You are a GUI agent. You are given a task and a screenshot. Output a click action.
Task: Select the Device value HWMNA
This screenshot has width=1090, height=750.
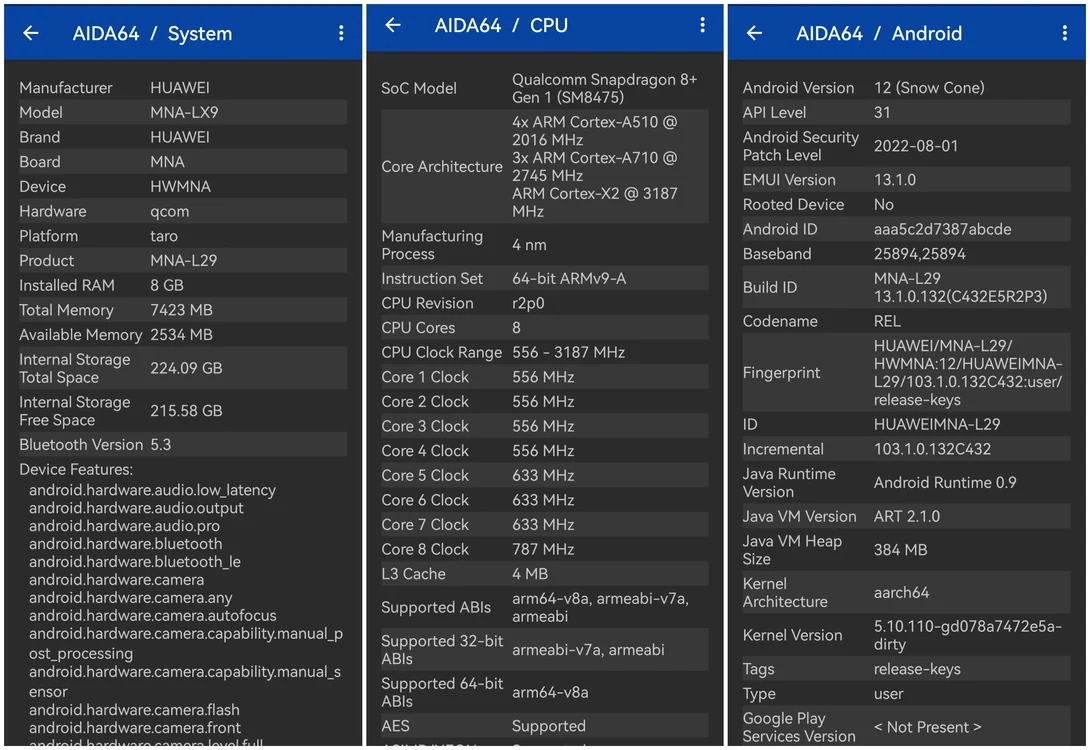180,186
